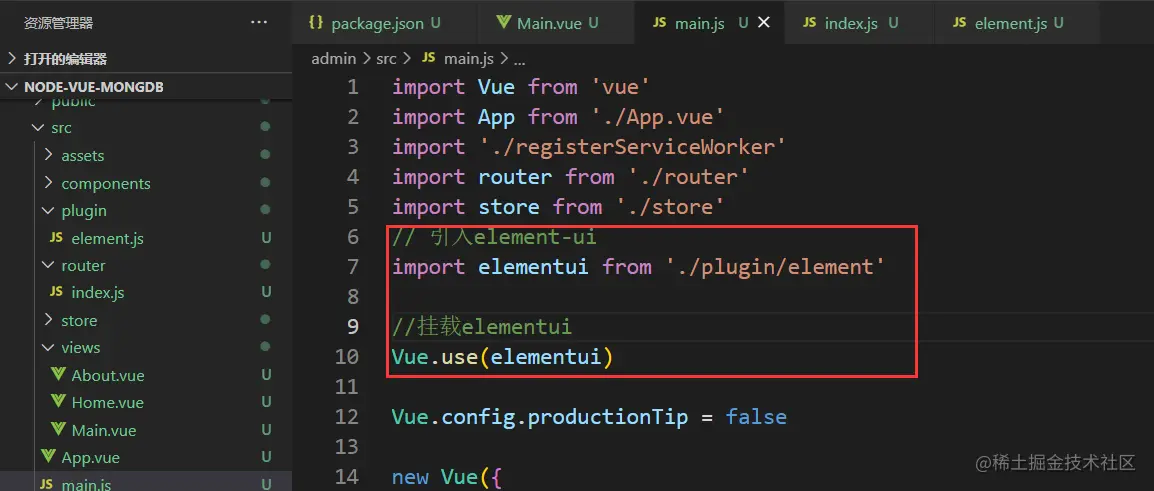Click the //挂载elementui comment
Viewport: 1154px width, 491px height.
tap(482, 326)
